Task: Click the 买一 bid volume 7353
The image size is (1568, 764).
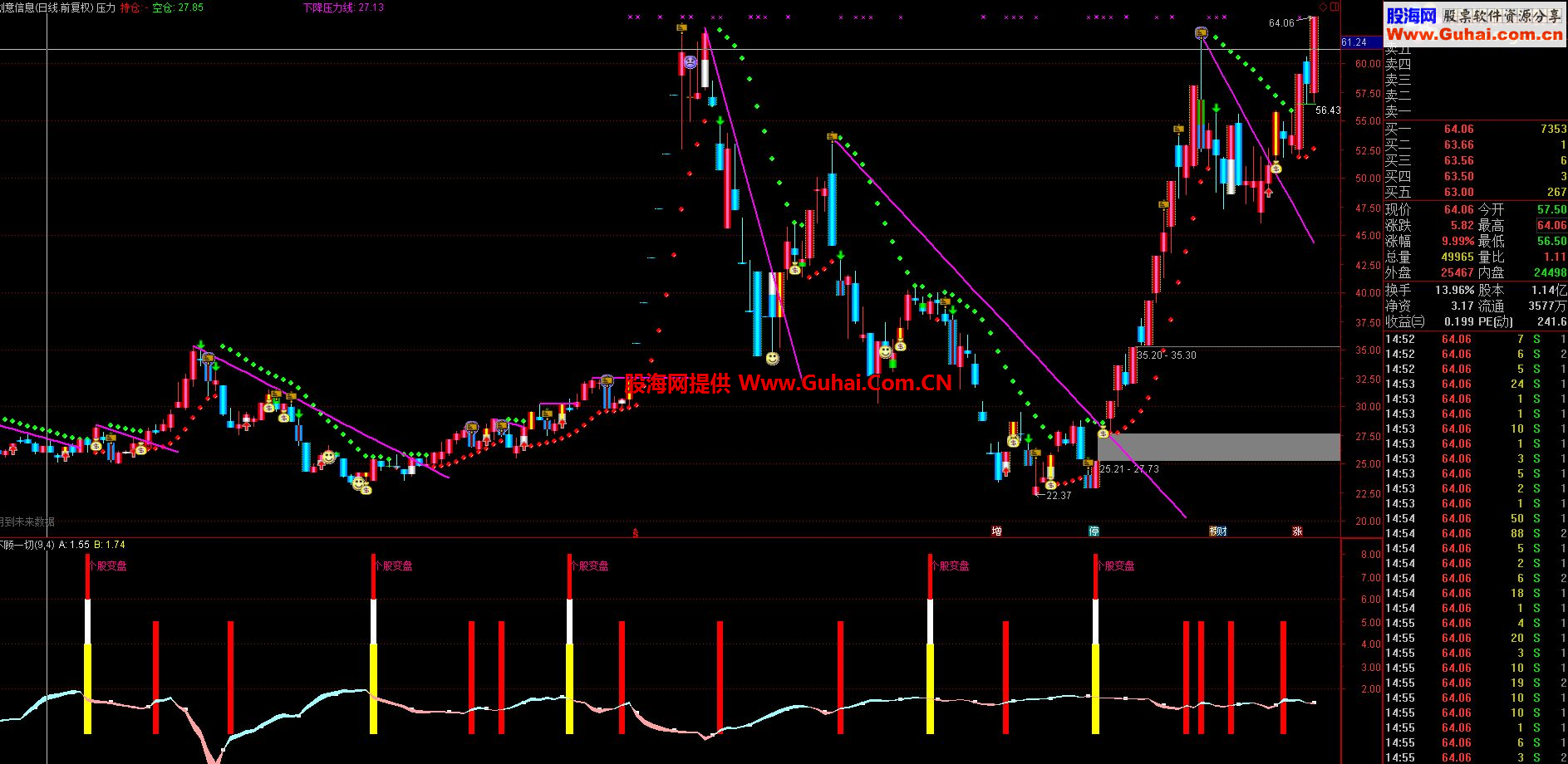Action: tap(1553, 130)
